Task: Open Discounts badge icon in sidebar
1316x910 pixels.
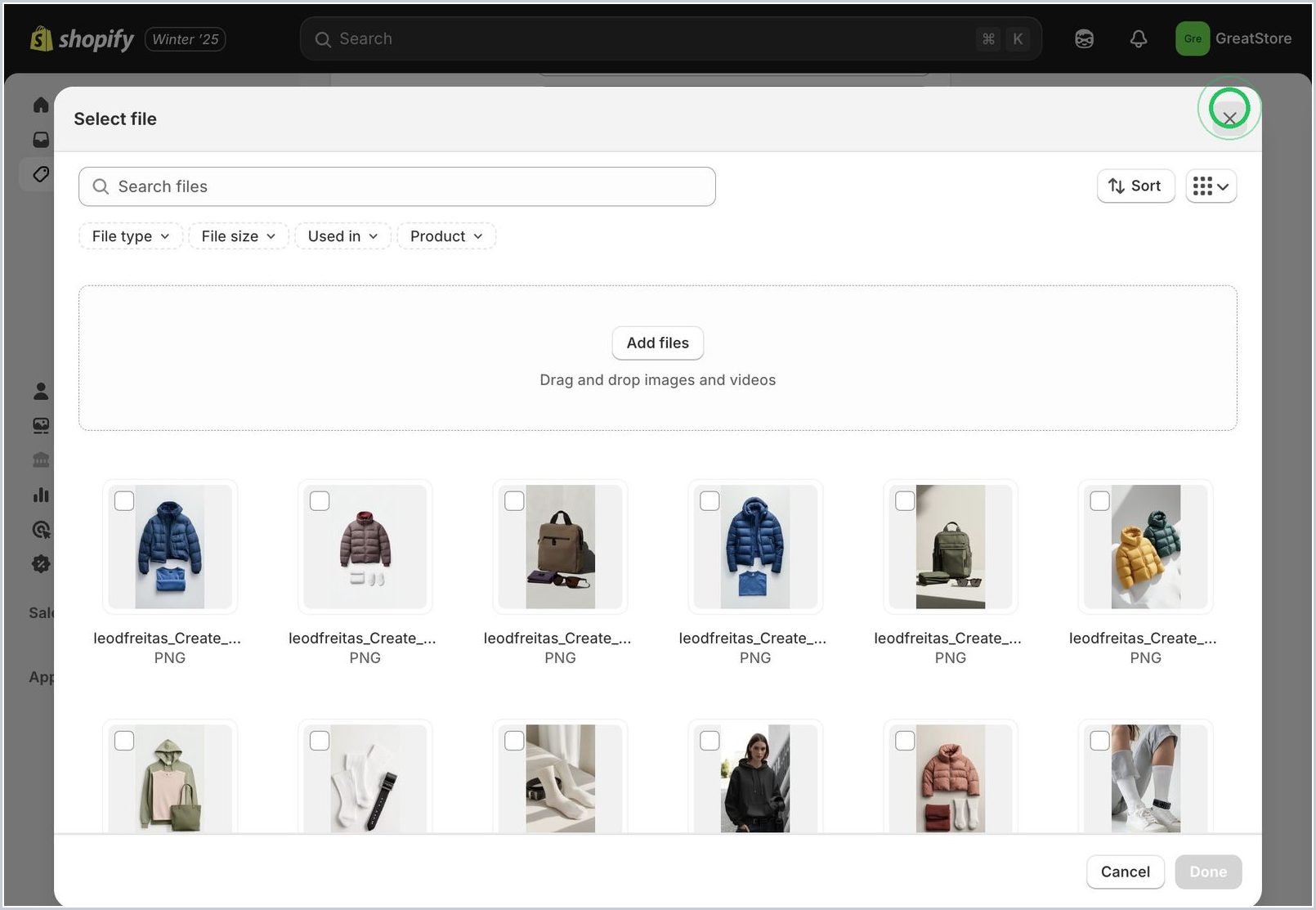Action: point(41,564)
